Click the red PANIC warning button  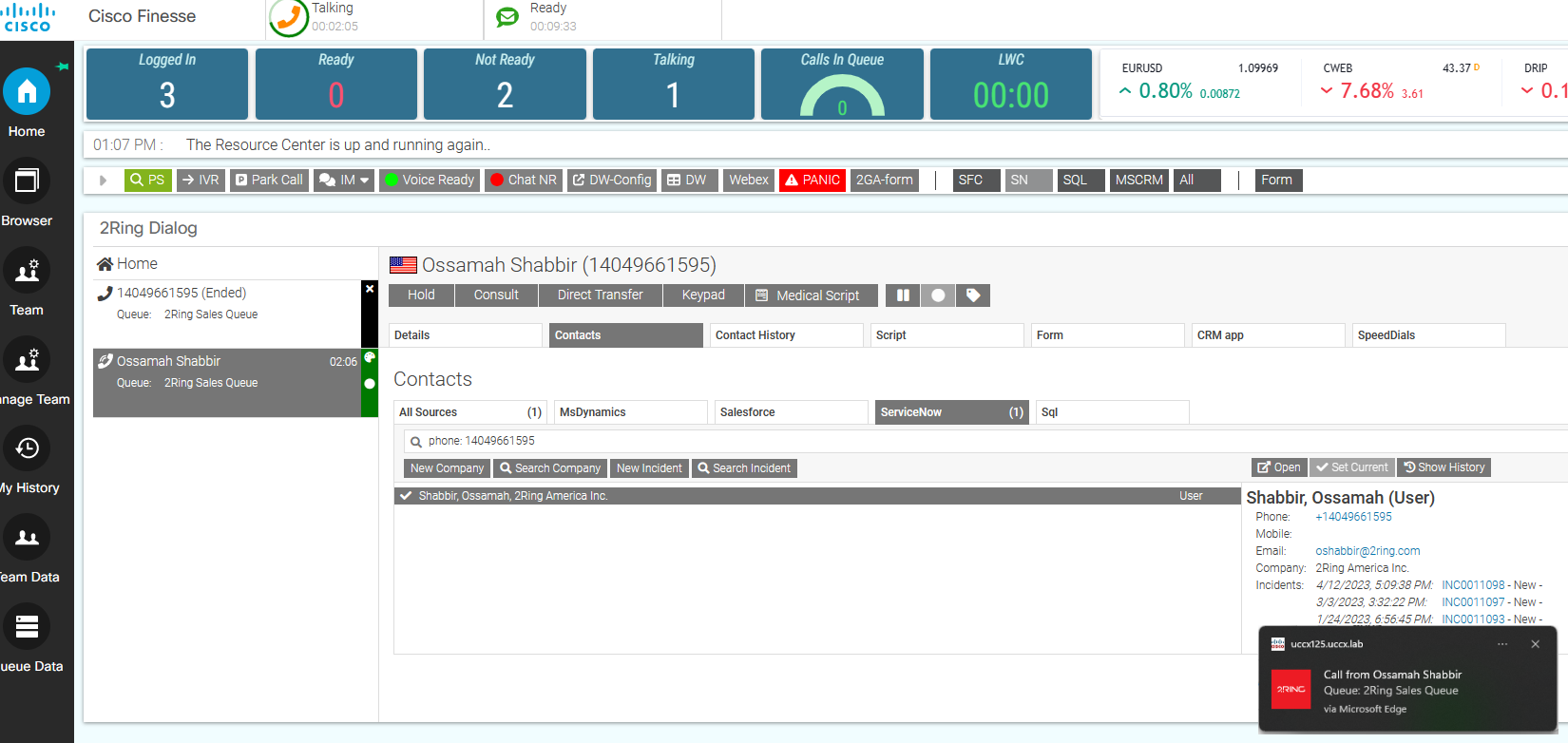(x=812, y=180)
